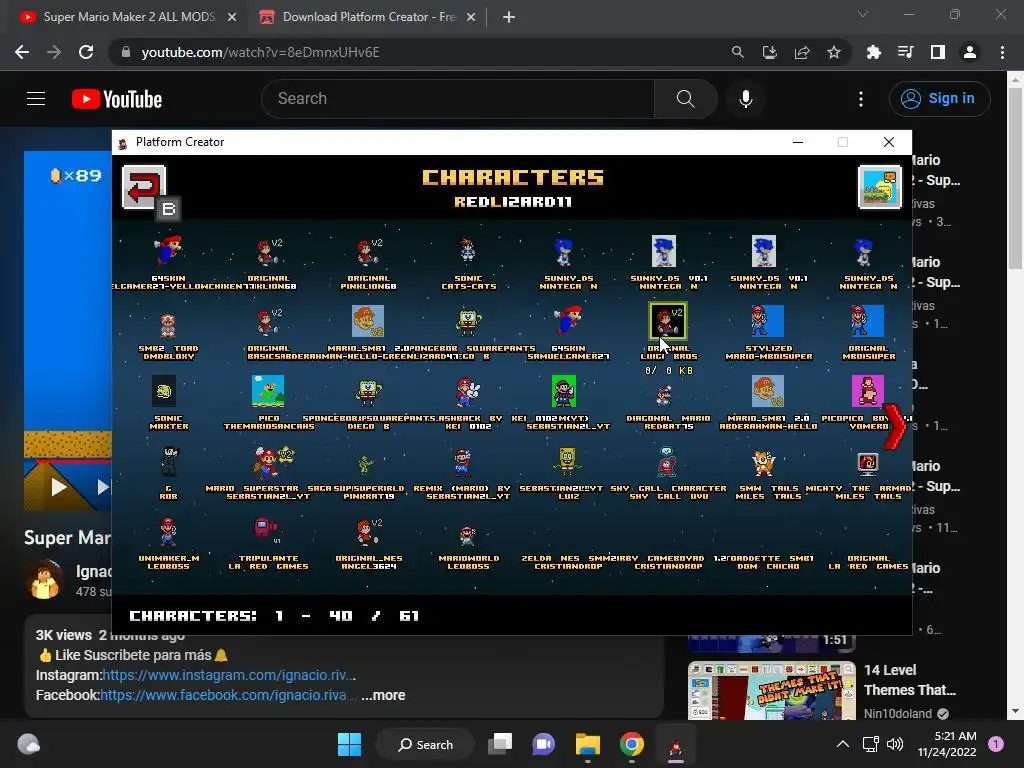Click the red back arrow in Platform Creator

pos(144,187)
